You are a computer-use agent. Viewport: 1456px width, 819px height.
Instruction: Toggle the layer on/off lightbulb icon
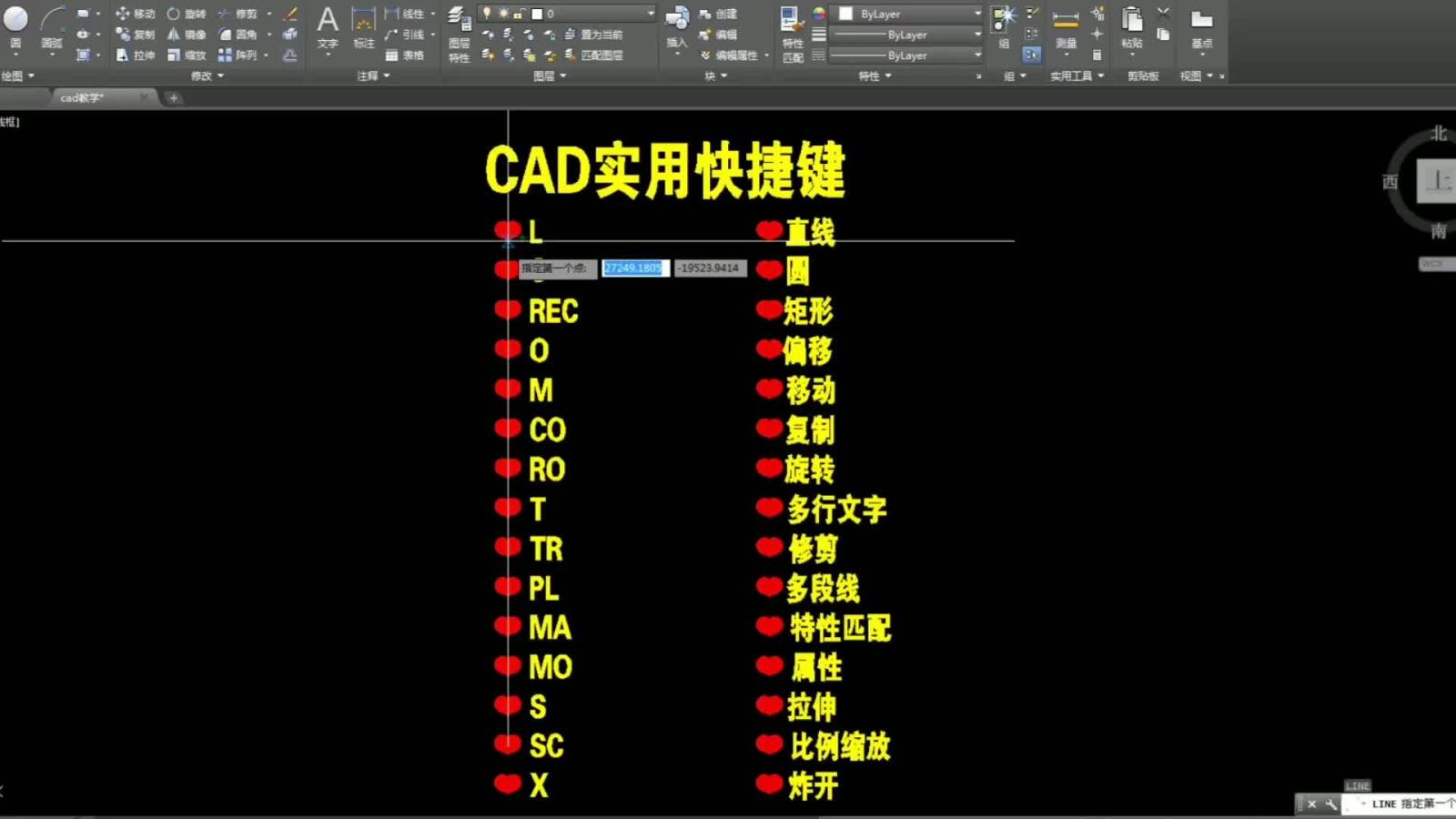(487, 14)
